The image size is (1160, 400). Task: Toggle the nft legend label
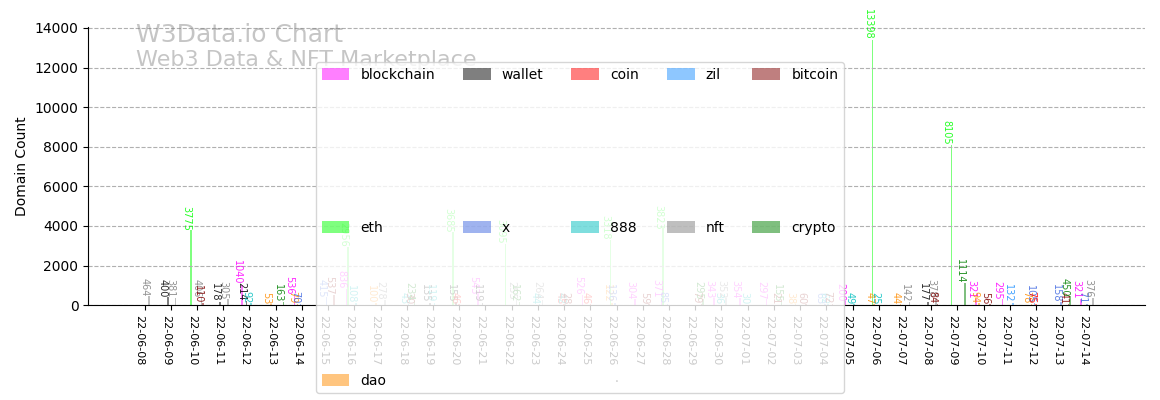715,227
